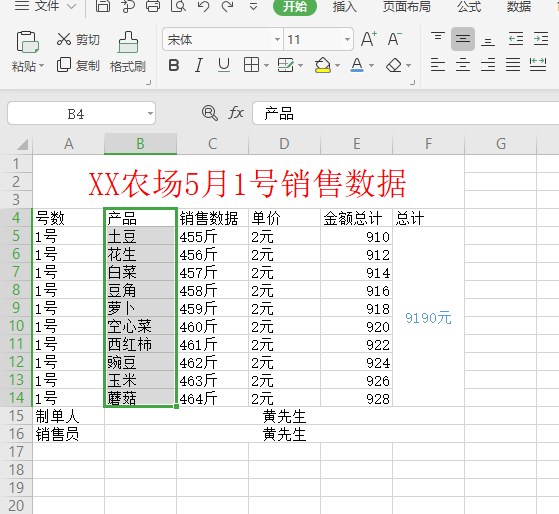Toggle Bold formatting
The width and height of the screenshot is (559, 514).
coord(174,65)
